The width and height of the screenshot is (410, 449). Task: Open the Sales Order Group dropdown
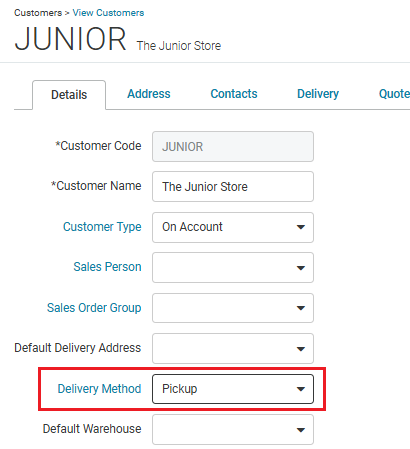(x=233, y=308)
